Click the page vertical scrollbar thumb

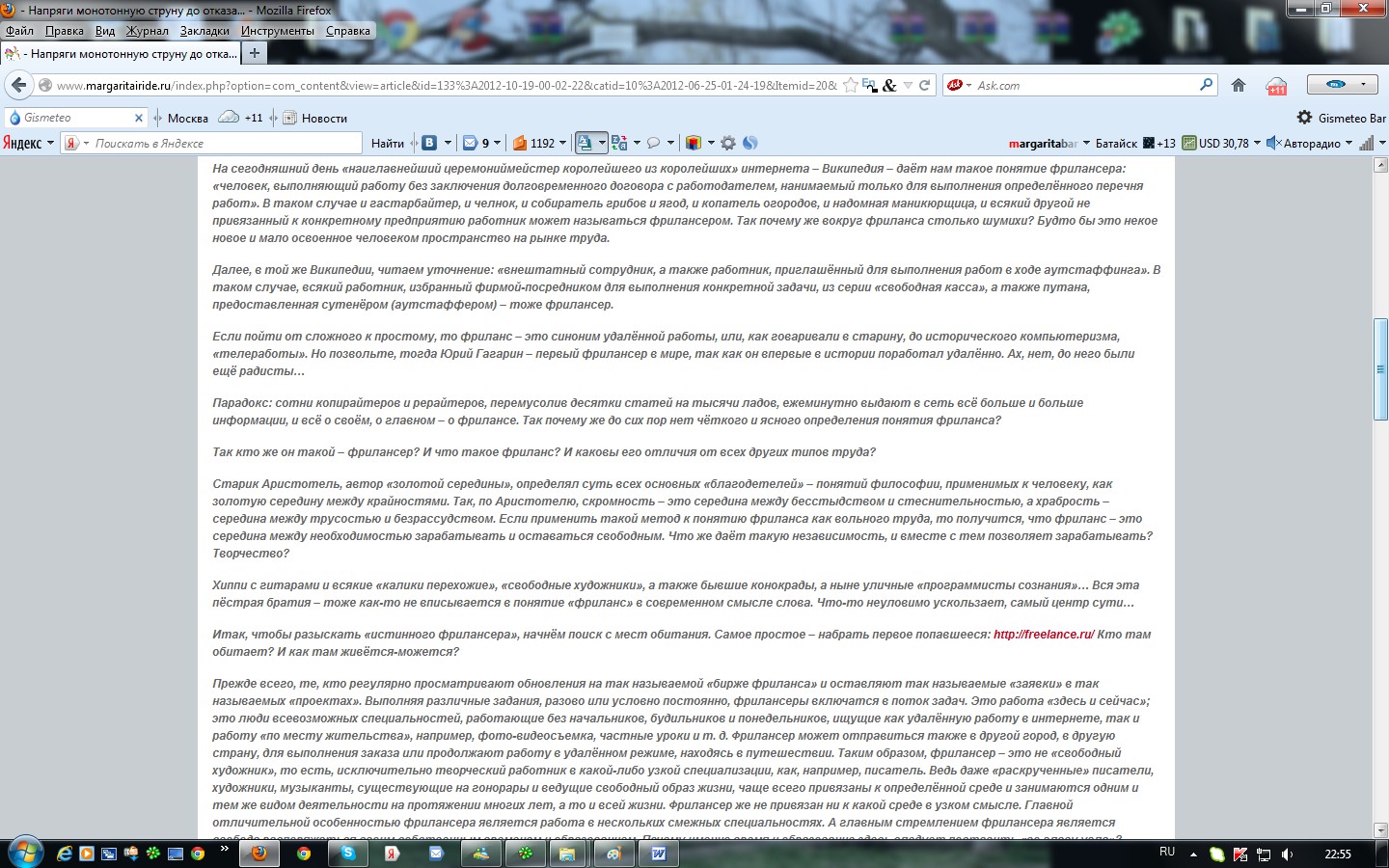(x=1380, y=369)
